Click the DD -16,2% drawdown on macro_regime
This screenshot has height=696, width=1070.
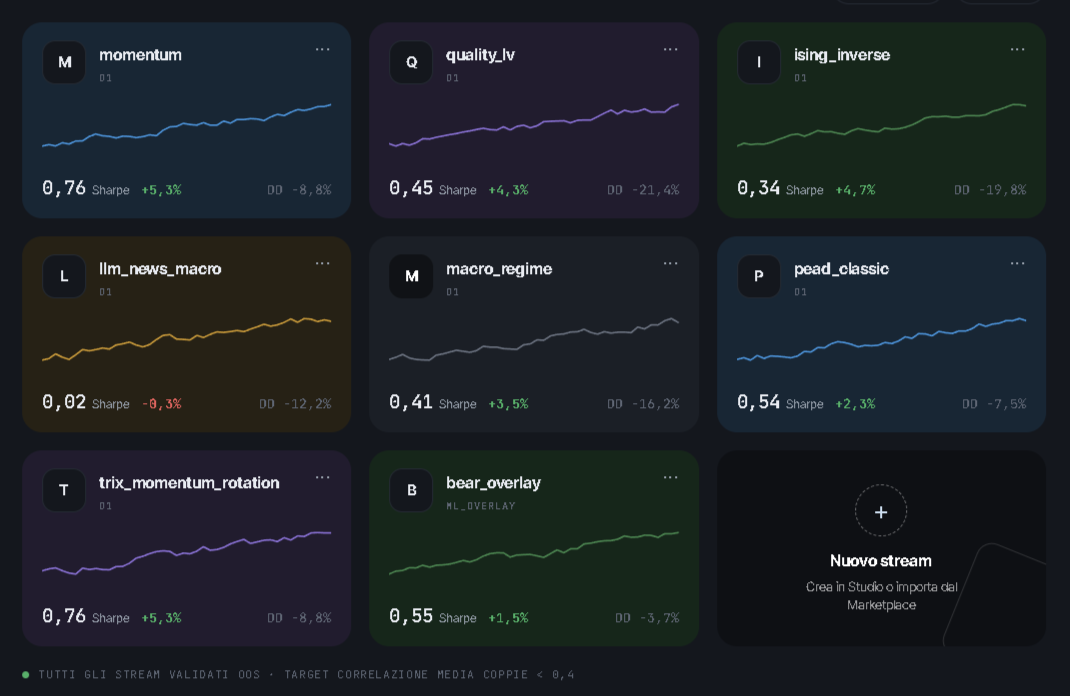(644, 404)
